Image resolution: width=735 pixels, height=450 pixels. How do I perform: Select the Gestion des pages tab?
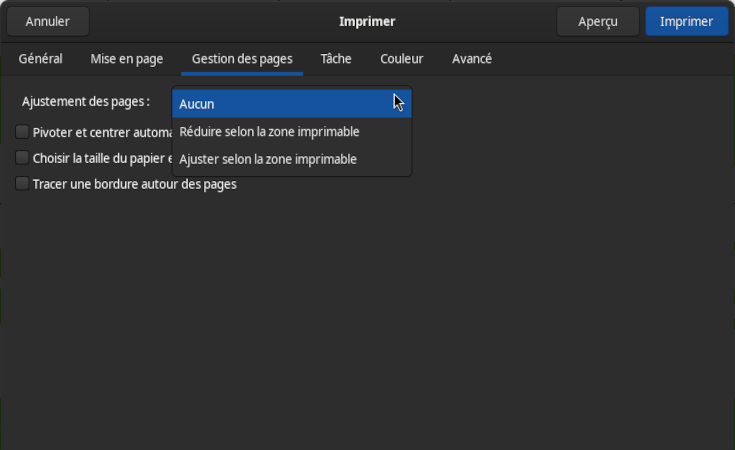point(242,59)
